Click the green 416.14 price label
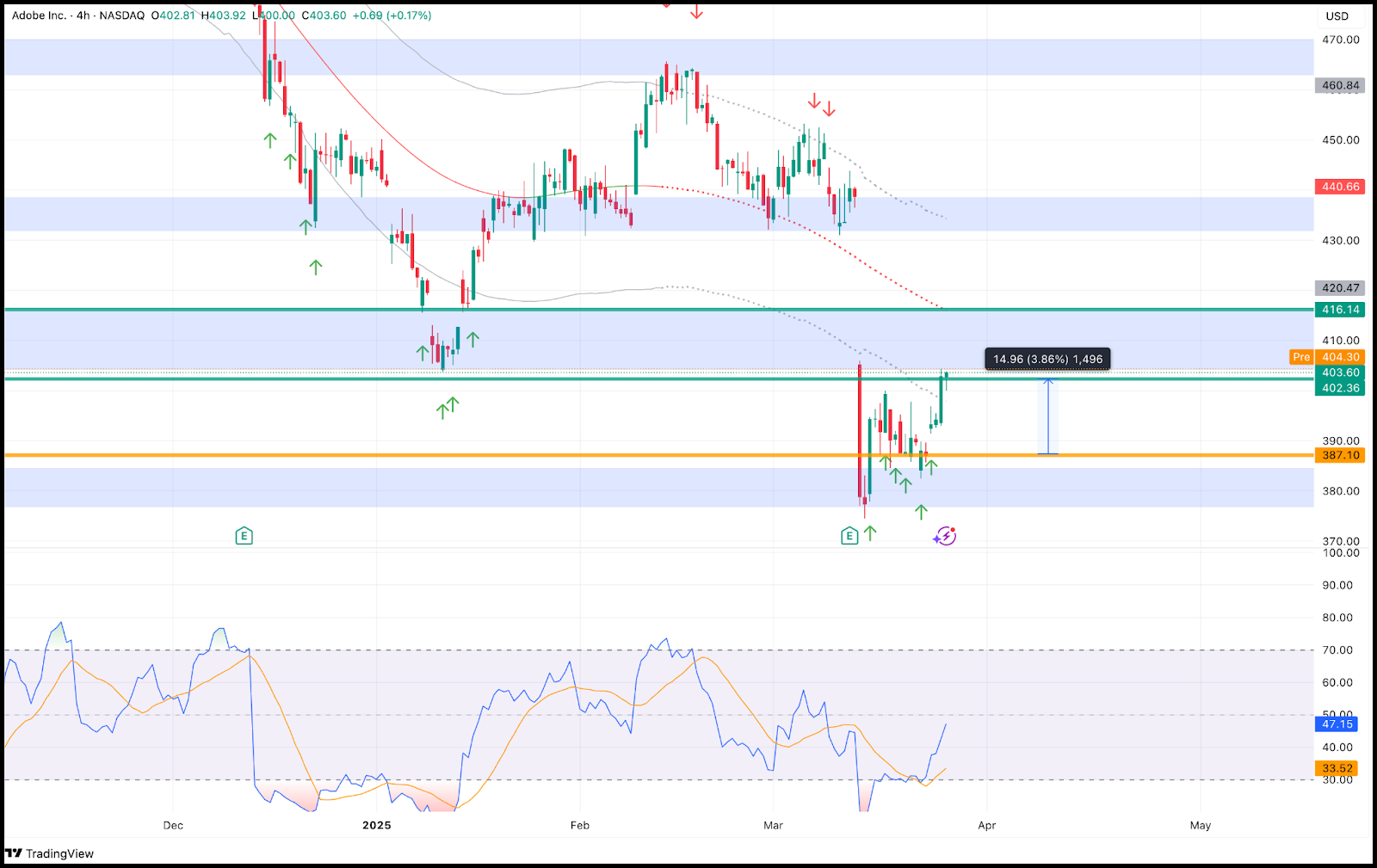This screenshot has width=1377, height=868. coord(1340,310)
